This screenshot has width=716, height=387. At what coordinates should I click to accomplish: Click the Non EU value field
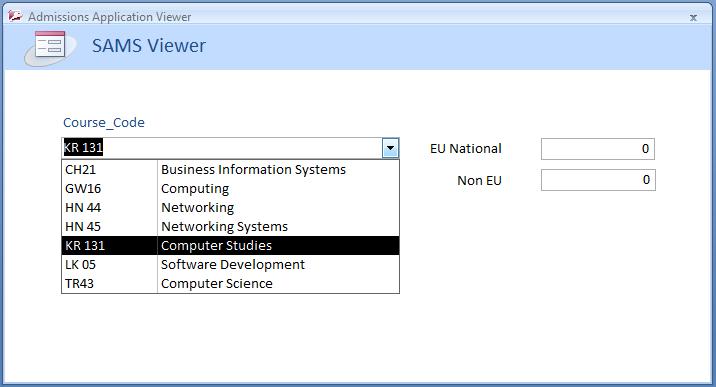(x=598, y=180)
